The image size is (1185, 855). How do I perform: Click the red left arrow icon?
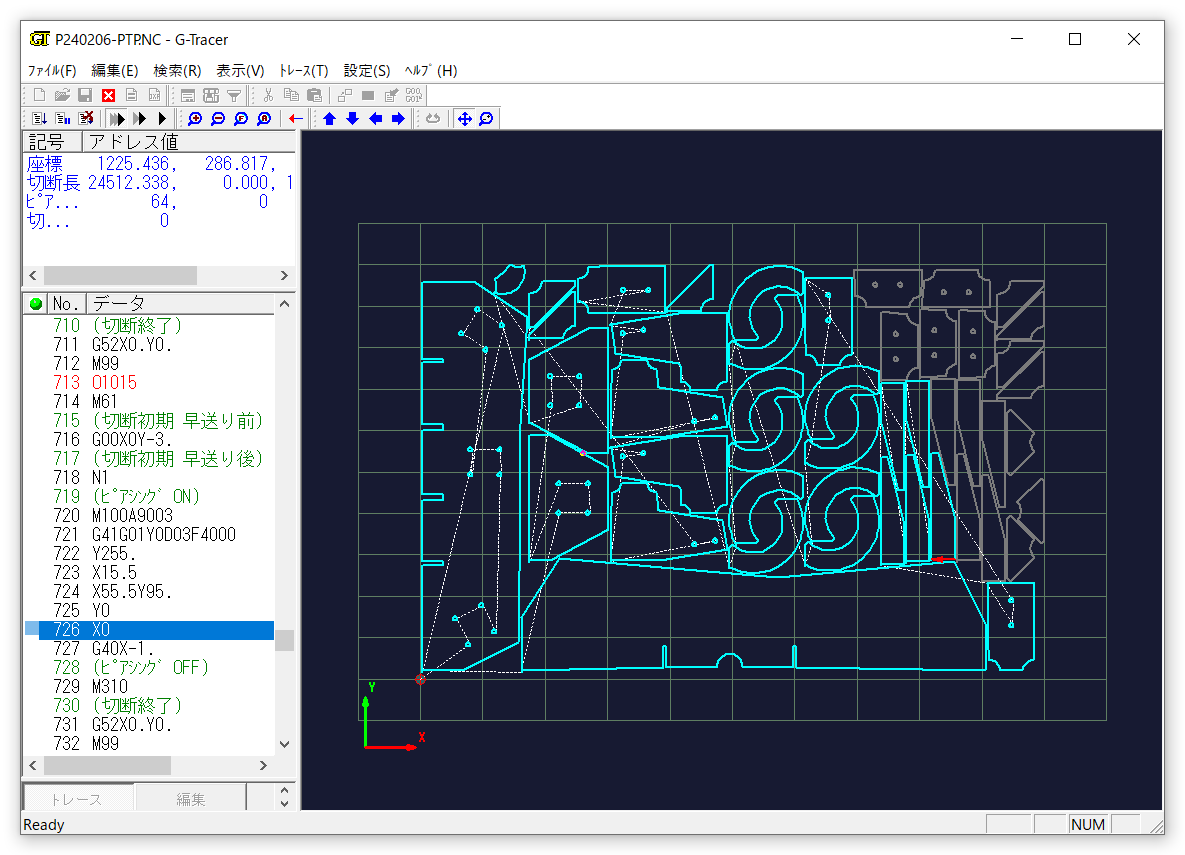pyautogui.click(x=296, y=119)
